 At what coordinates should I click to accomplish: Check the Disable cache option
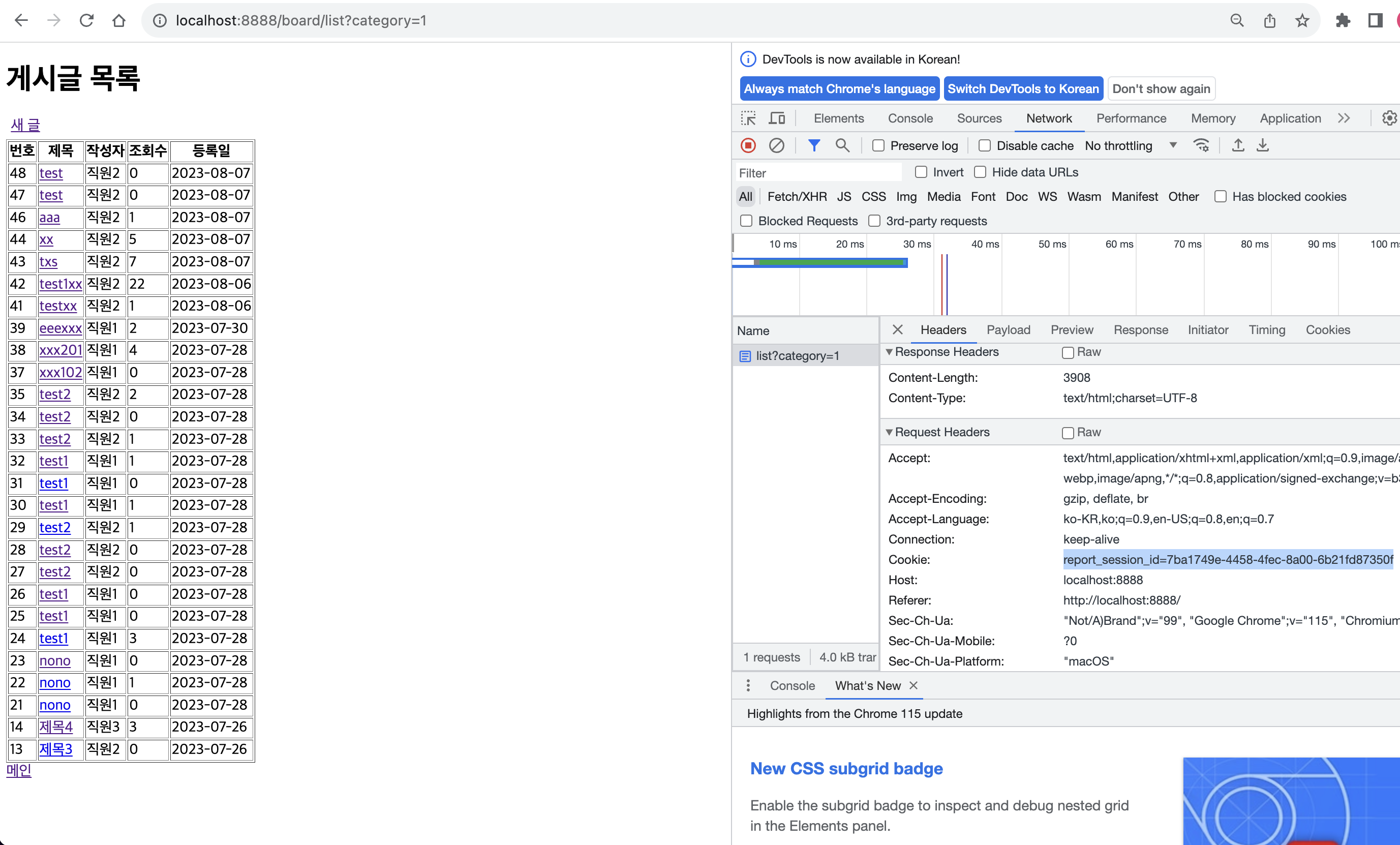(985, 146)
